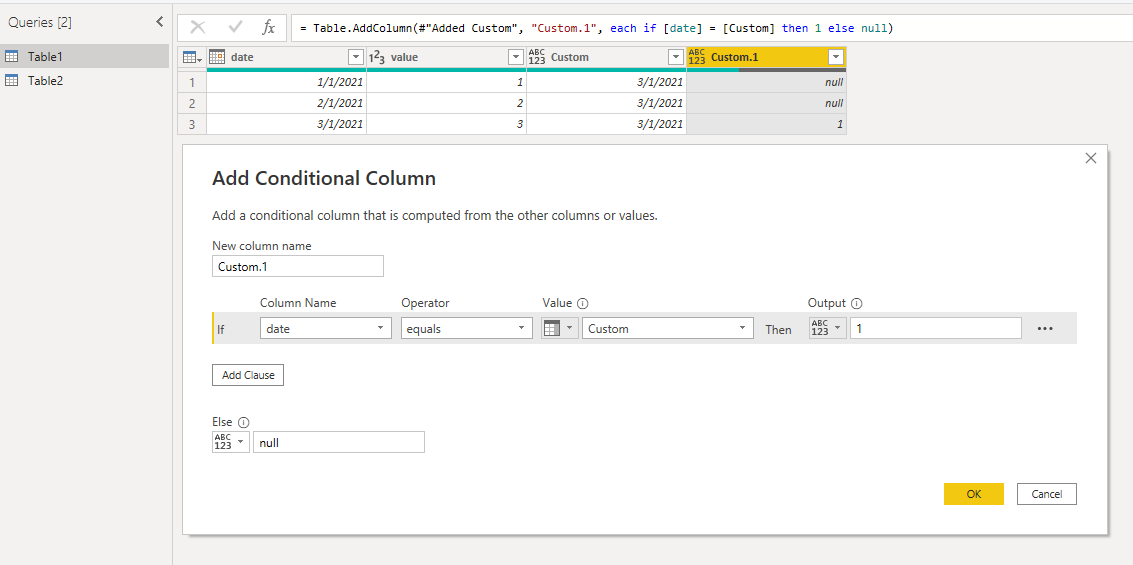
Task: Click the Value info icon
Action: (x=582, y=303)
